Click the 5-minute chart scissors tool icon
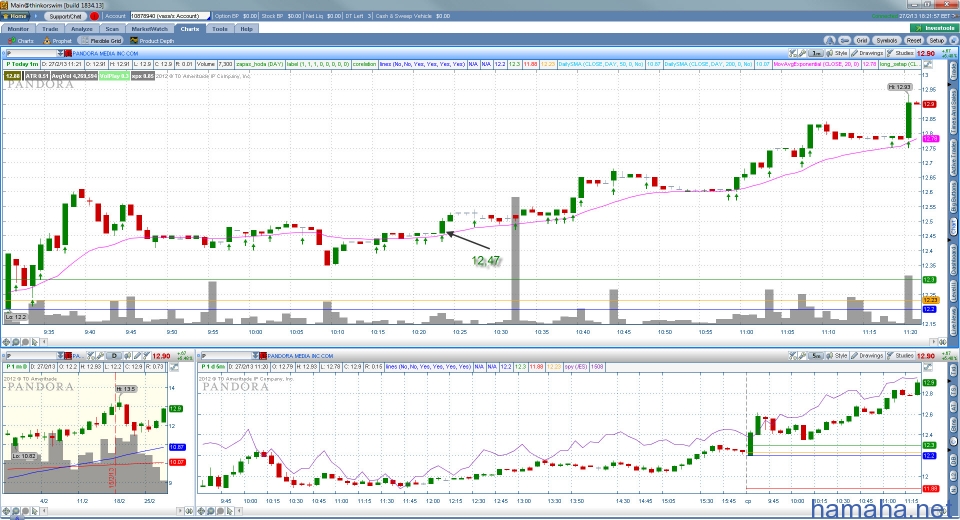 tap(792, 355)
